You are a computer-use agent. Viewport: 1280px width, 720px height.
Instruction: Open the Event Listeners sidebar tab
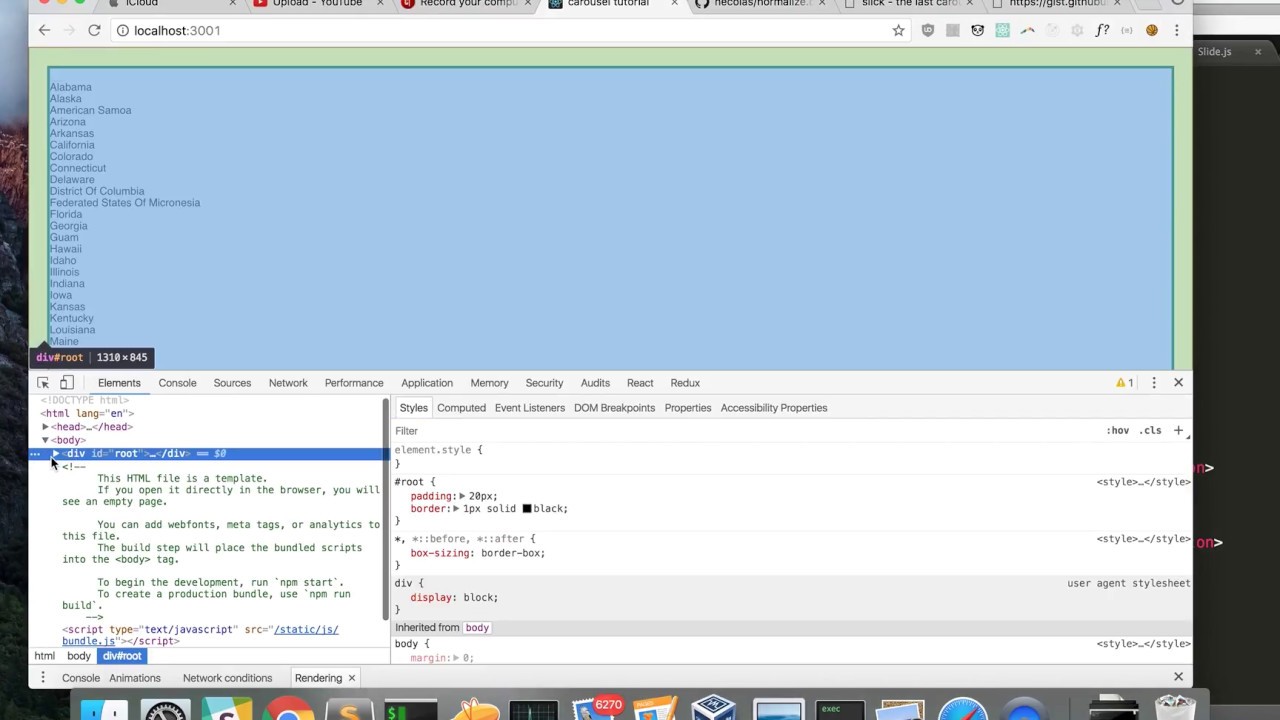530,408
